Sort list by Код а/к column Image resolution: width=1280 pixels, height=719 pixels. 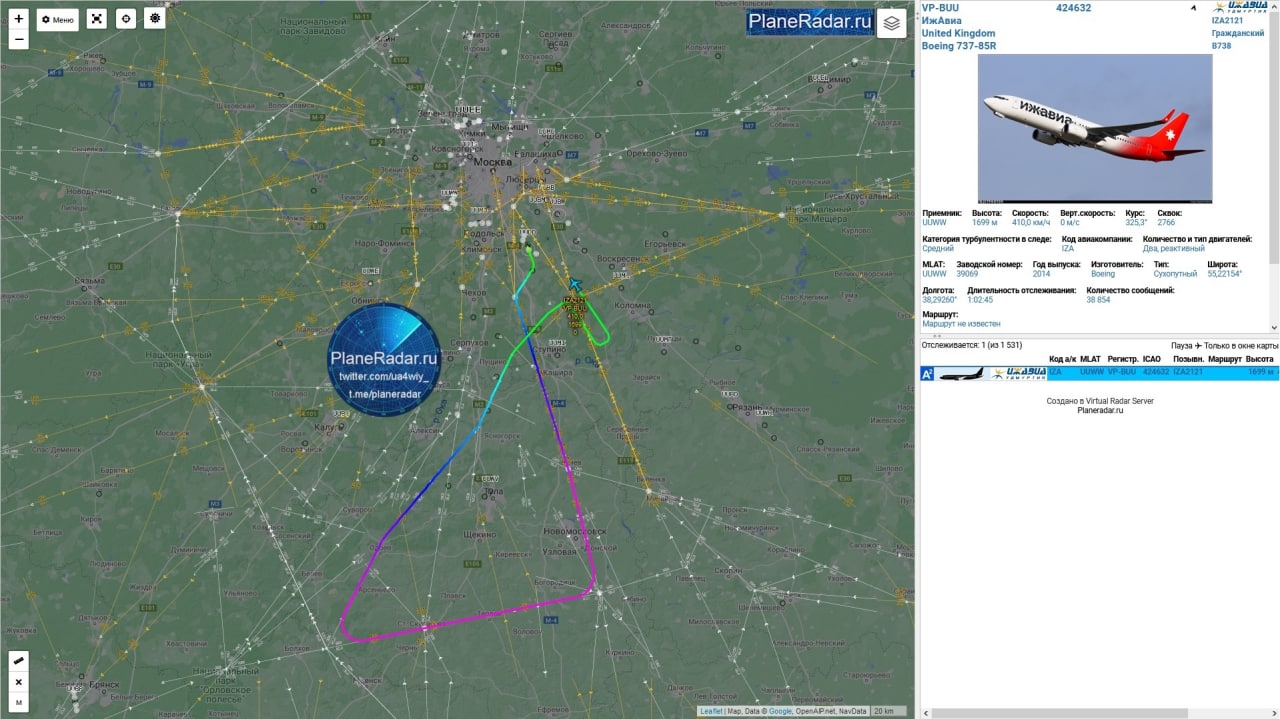pyautogui.click(x=1062, y=359)
